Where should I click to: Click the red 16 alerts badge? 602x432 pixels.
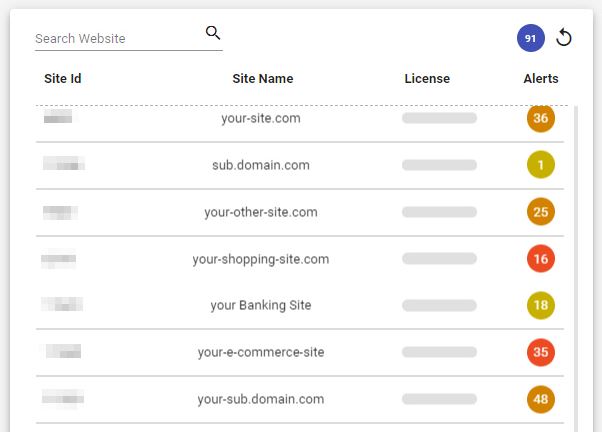(x=541, y=259)
